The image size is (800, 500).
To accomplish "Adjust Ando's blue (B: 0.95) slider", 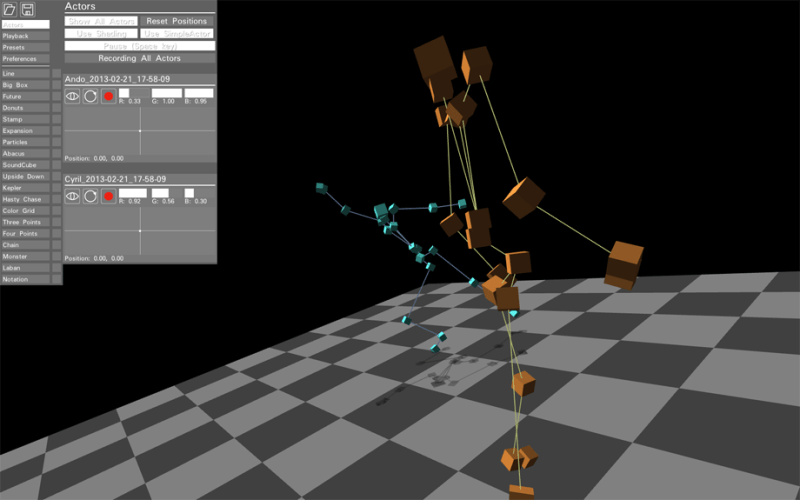I will (199, 93).
